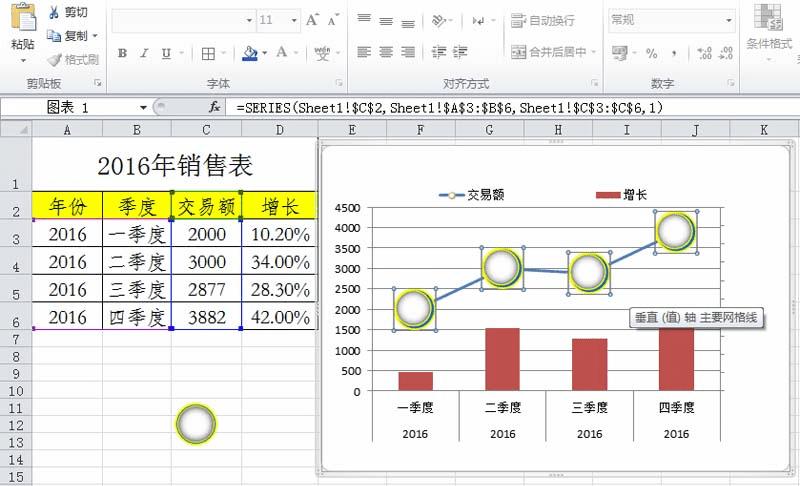800x486 pixels.
Task: Align text to bottom
Action: coord(408,22)
